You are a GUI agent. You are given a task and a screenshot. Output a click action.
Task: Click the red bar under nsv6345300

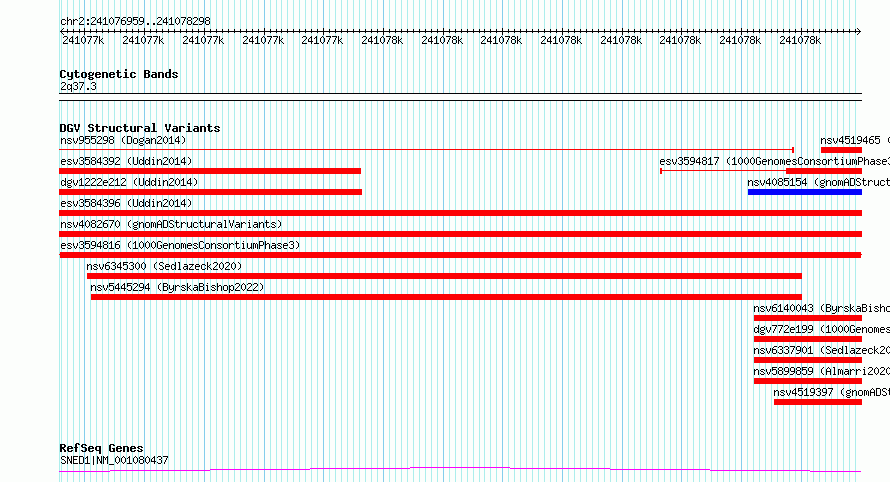click(444, 276)
